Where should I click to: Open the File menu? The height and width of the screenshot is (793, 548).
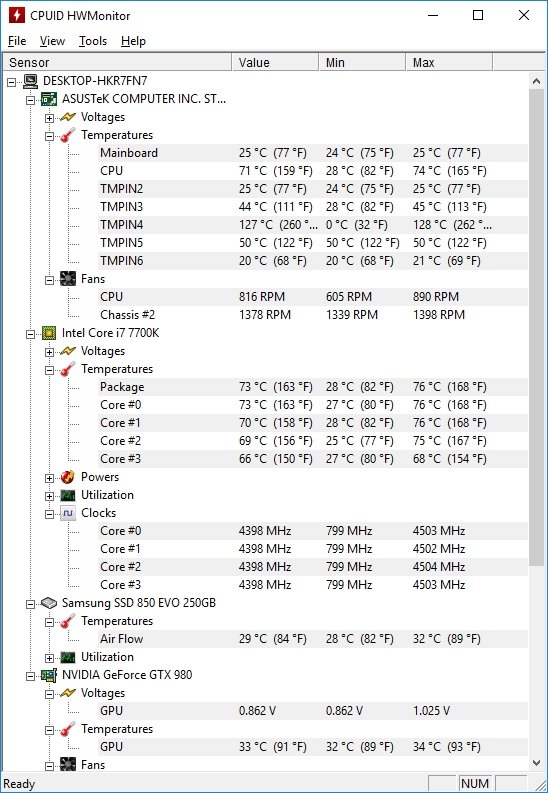click(x=17, y=41)
